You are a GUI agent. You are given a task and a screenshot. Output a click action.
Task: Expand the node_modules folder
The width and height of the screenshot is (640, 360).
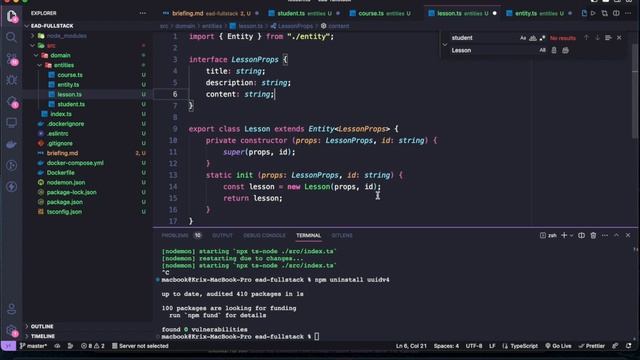[x=67, y=36]
